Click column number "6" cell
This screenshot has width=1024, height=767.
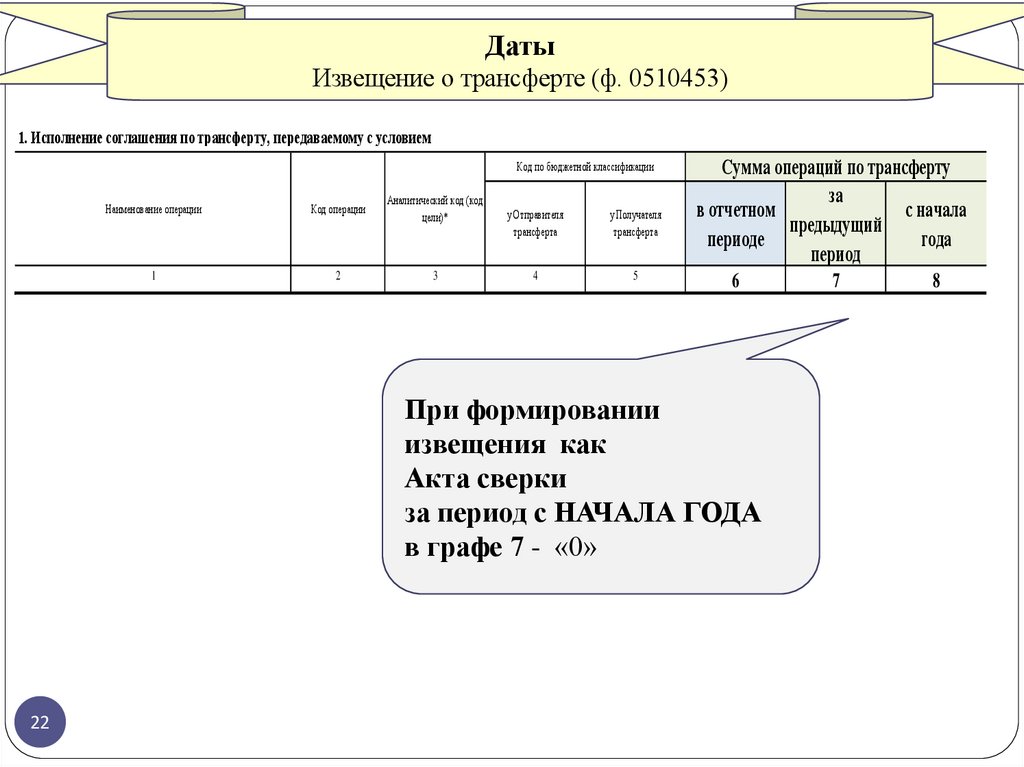[x=735, y=280]
